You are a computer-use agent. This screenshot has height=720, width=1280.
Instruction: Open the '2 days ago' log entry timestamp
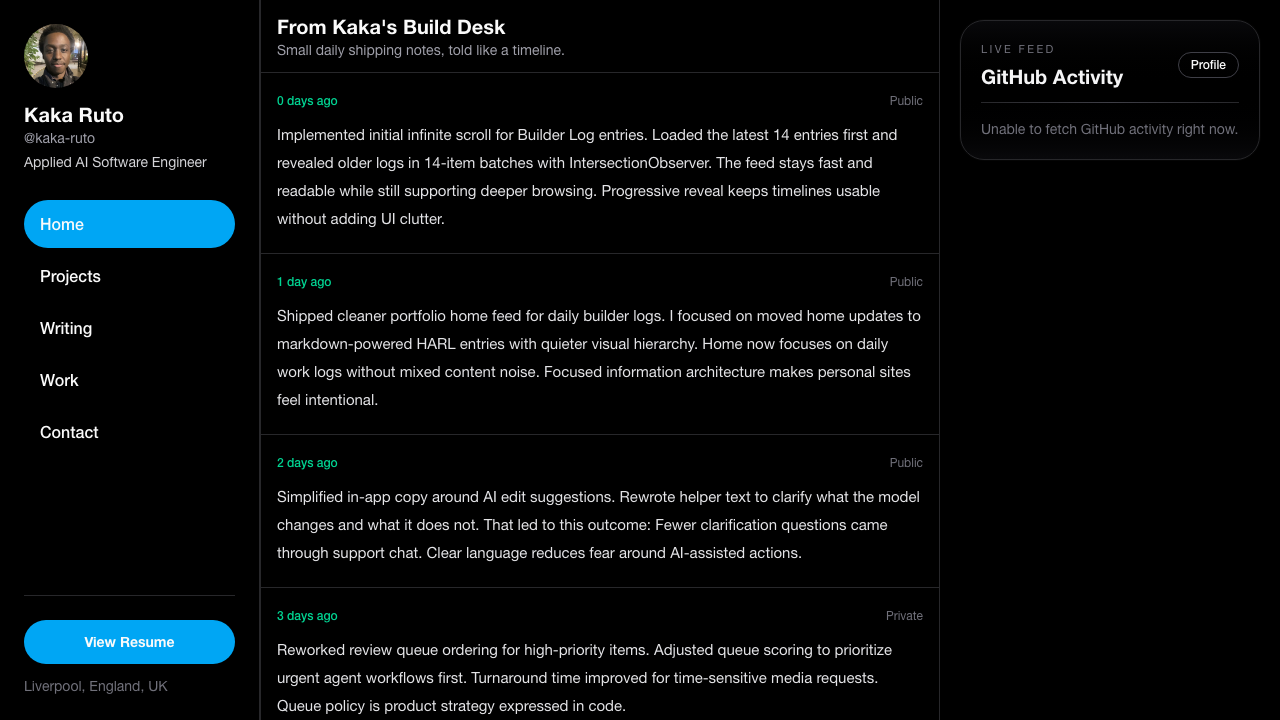307,463
